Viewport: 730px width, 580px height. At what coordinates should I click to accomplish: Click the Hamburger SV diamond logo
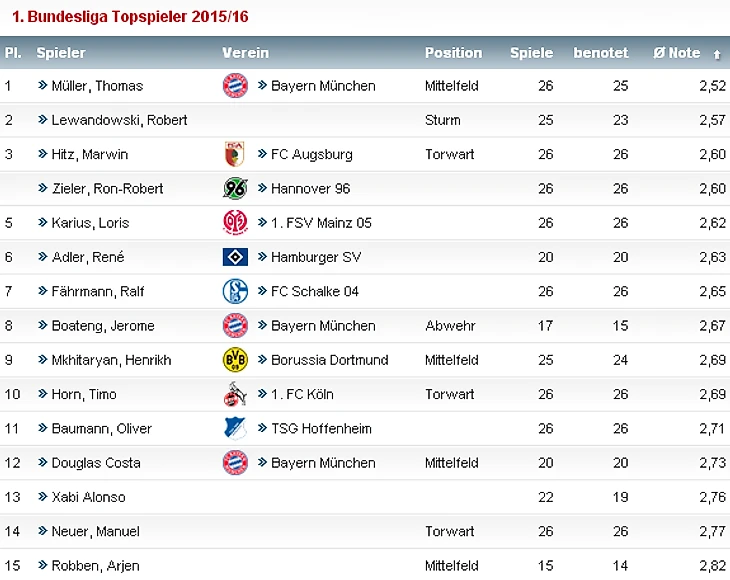tap(235, 257)
